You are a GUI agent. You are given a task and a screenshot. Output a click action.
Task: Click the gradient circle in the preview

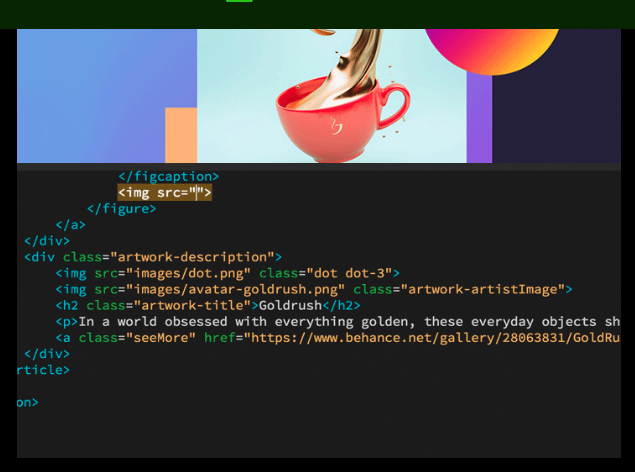click(x=492, y=52)
